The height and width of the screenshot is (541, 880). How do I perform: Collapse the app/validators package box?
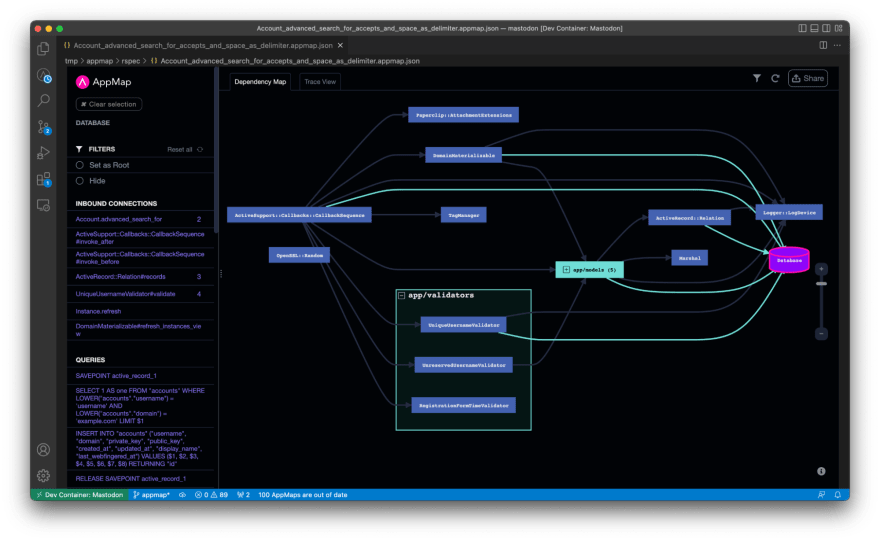[402, 295]
